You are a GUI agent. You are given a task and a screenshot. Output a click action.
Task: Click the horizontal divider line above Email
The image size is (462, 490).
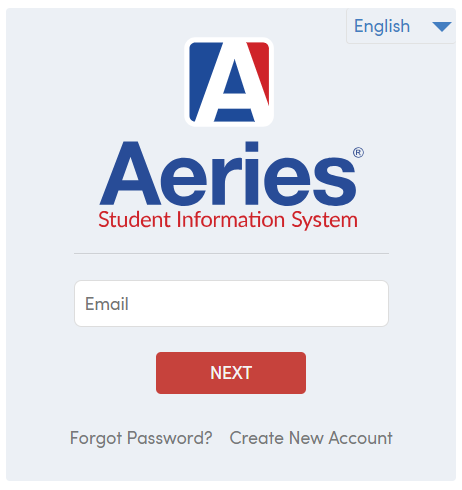231,253
